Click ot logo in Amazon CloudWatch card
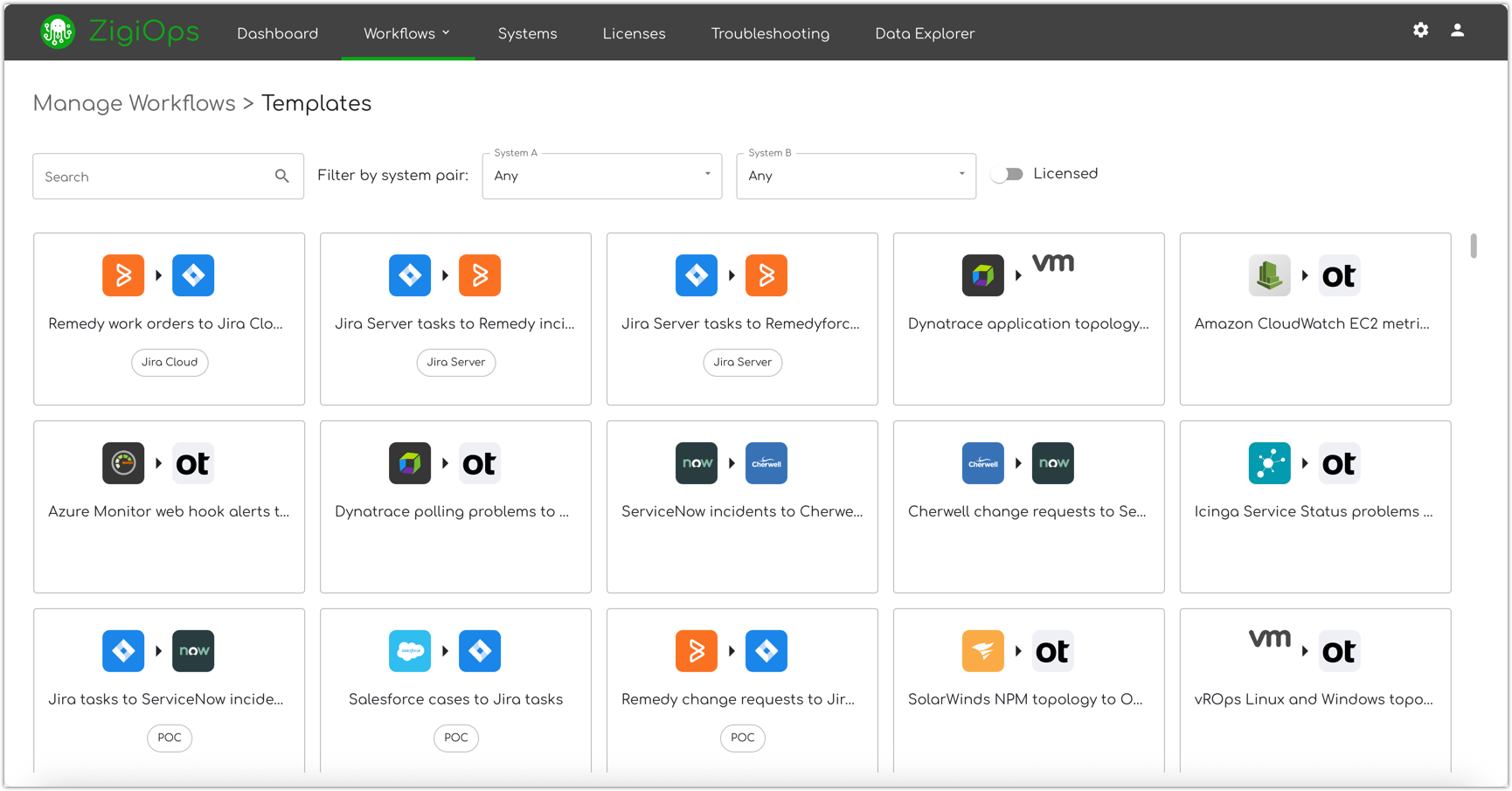Viewport: 1512px width, 791px height. click(1340, 275)
